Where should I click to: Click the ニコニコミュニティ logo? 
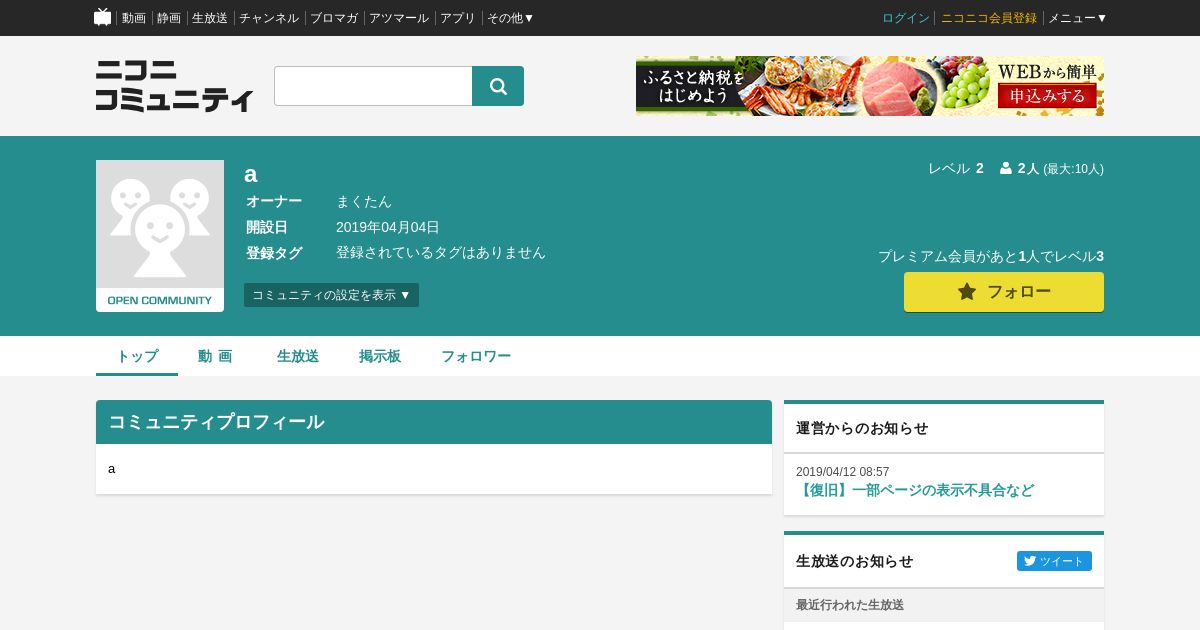(175, 86)
